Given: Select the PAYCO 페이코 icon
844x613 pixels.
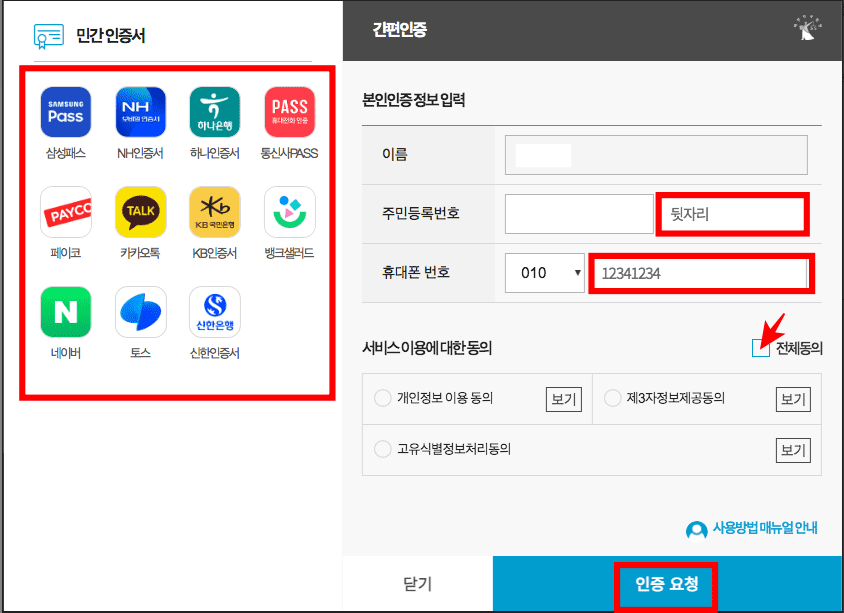Looking at the screenshot, I should point(66,212).
